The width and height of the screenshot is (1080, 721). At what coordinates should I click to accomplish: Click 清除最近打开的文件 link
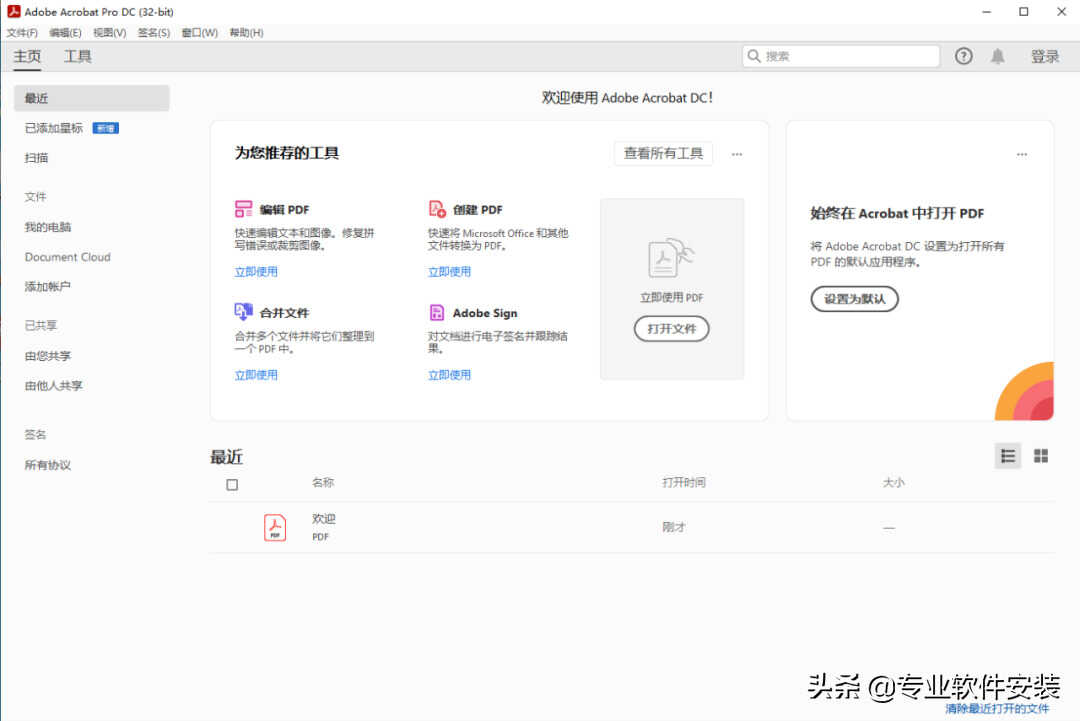997,709
